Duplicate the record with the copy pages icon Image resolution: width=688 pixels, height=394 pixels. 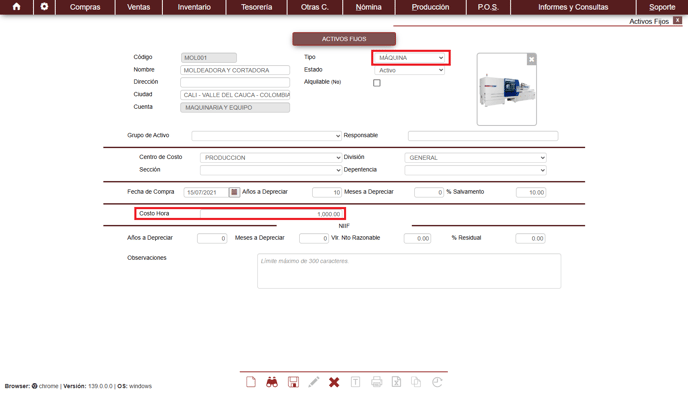(416, 382)
